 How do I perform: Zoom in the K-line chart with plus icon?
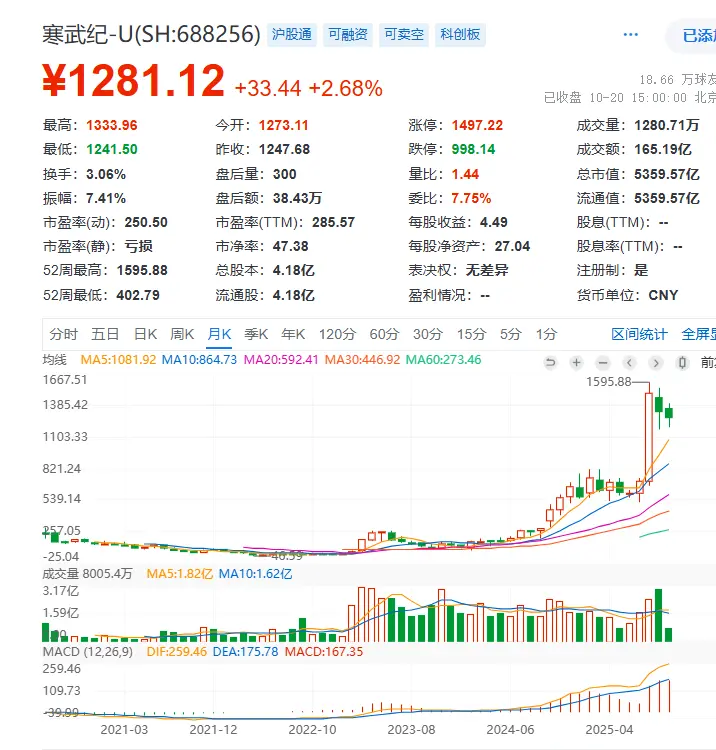(x=576, y=362)
